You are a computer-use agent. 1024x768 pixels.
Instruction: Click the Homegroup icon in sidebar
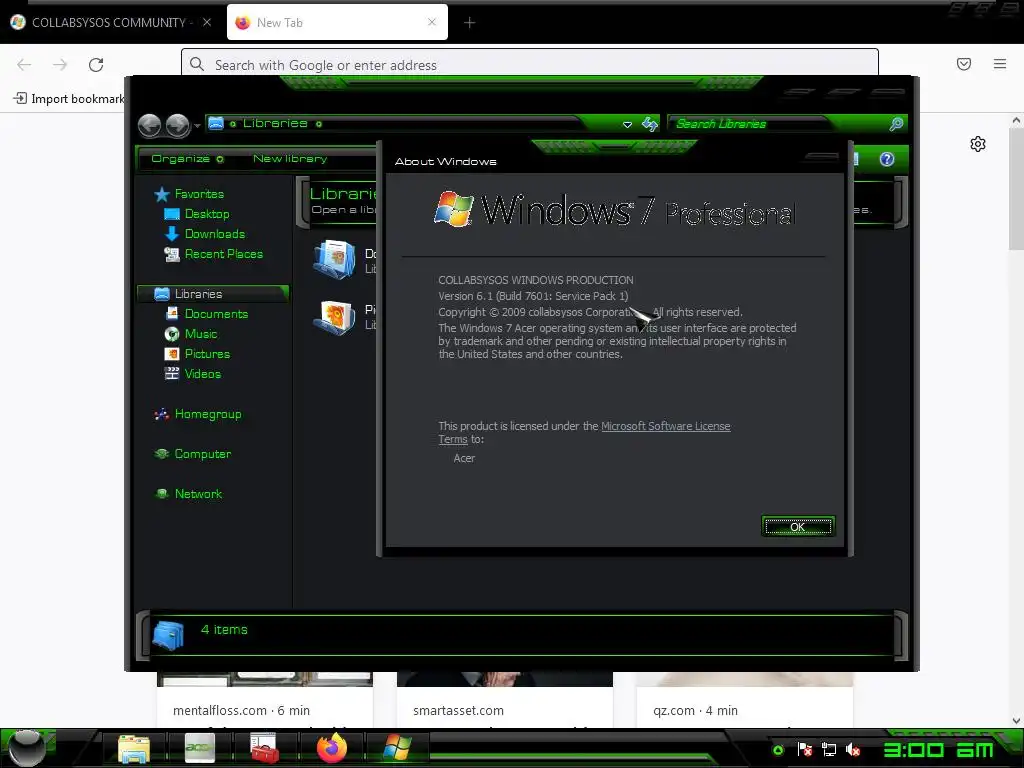[x=161, y=414]
